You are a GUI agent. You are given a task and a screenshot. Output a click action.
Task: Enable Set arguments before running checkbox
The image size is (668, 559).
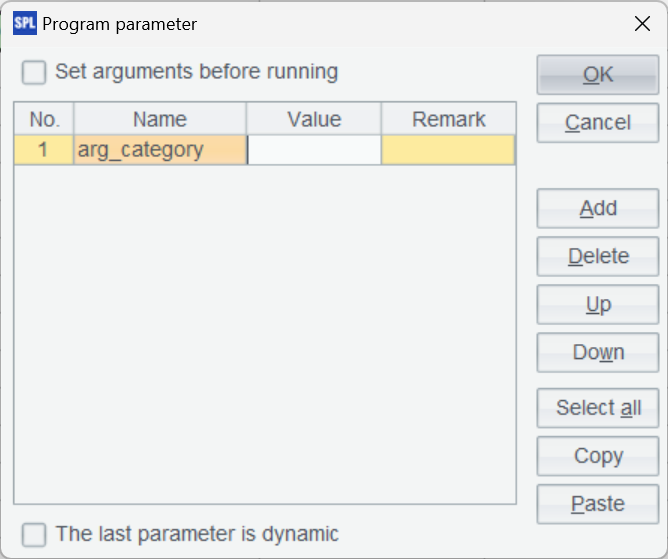(35, 72)
